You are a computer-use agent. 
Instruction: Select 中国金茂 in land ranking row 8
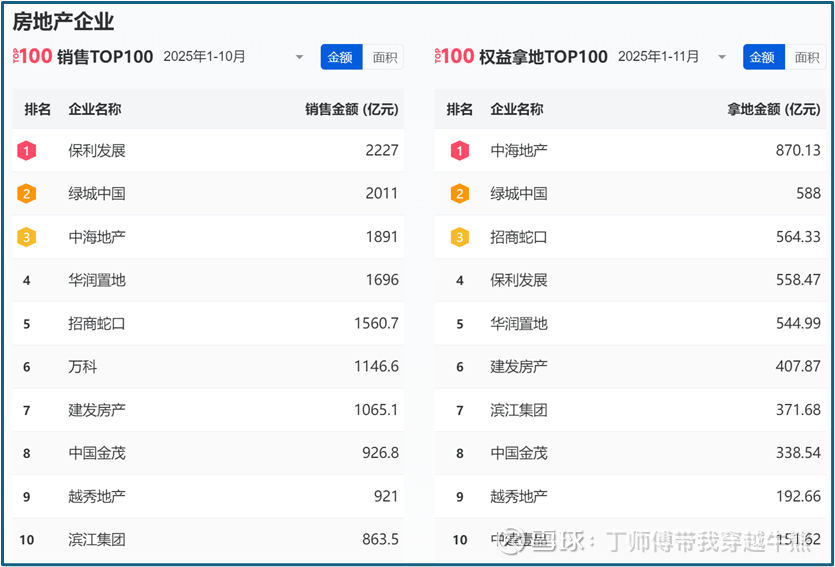click(519, 453)
